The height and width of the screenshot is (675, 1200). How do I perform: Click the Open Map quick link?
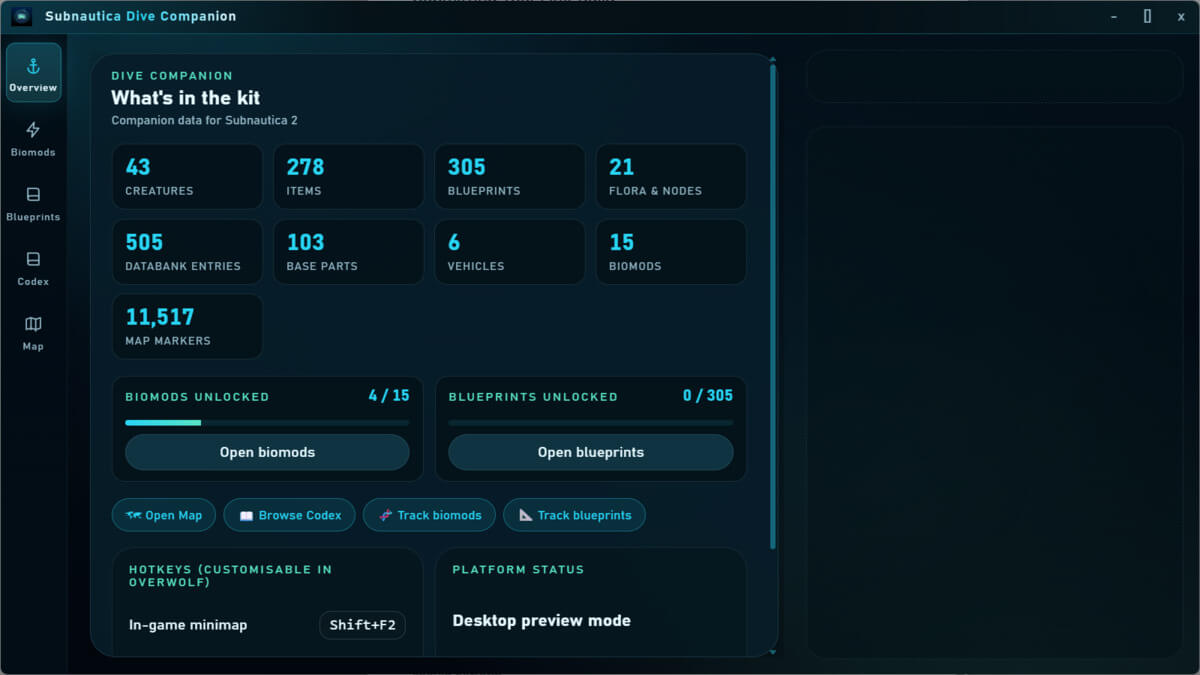coord(163,515)
